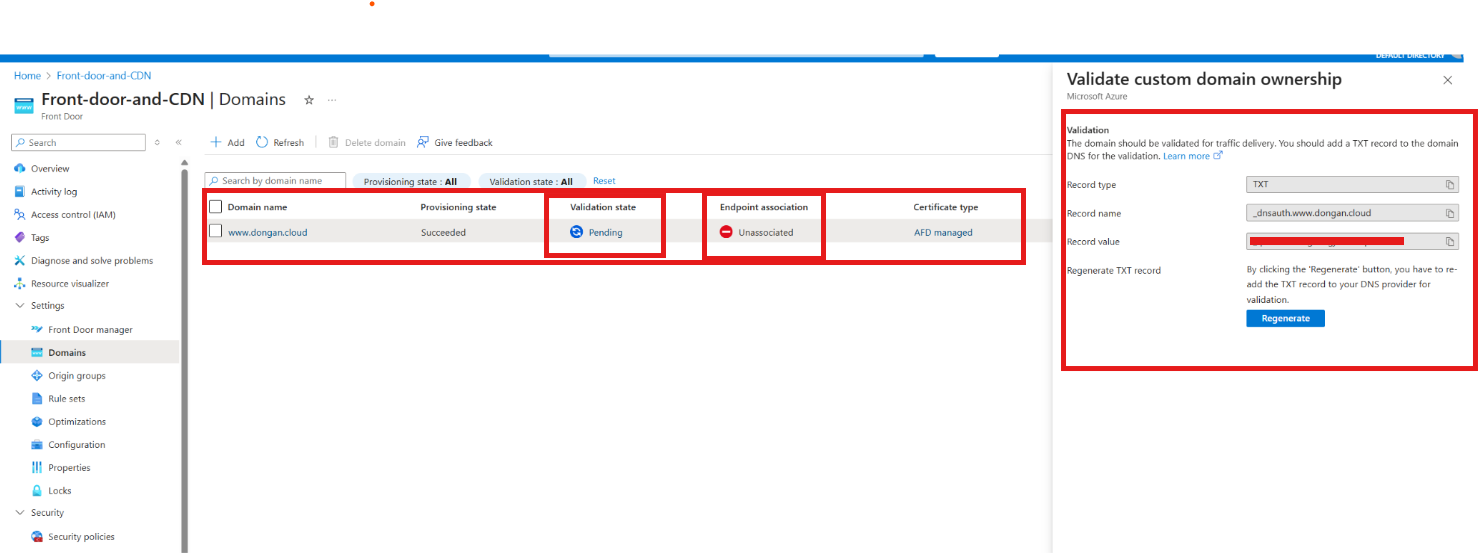Check the www.dongan.cloud row checkbox
Viewport: 1481px width, 556px height.
point(215,231)
